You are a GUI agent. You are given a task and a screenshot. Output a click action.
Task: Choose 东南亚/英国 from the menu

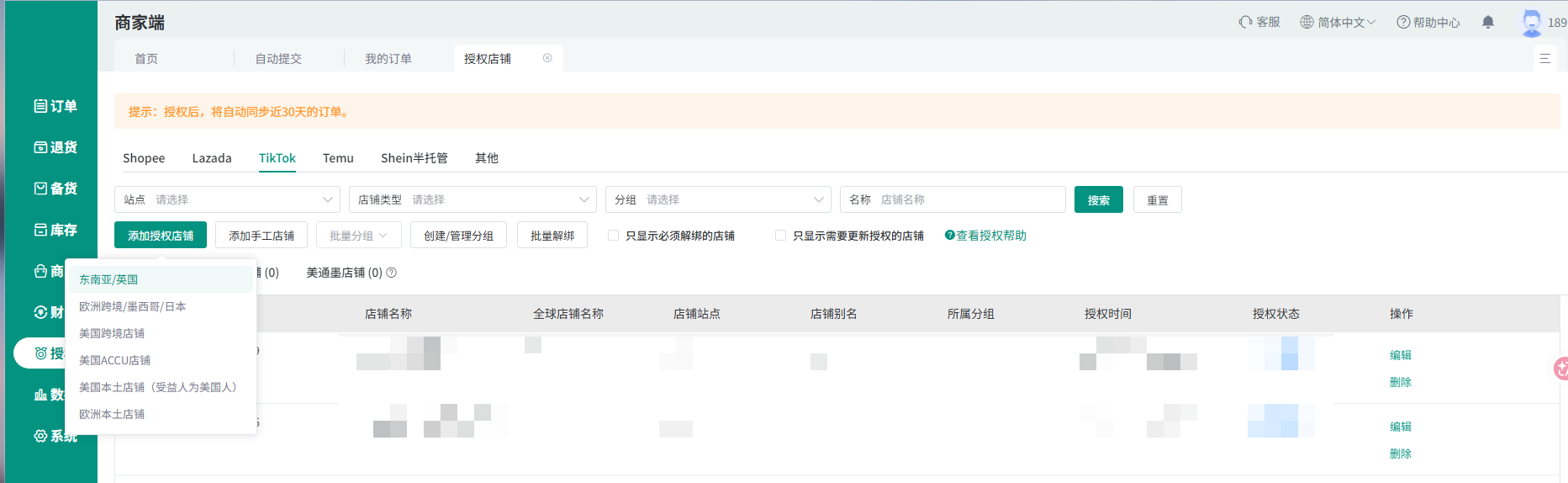[160, 279]
